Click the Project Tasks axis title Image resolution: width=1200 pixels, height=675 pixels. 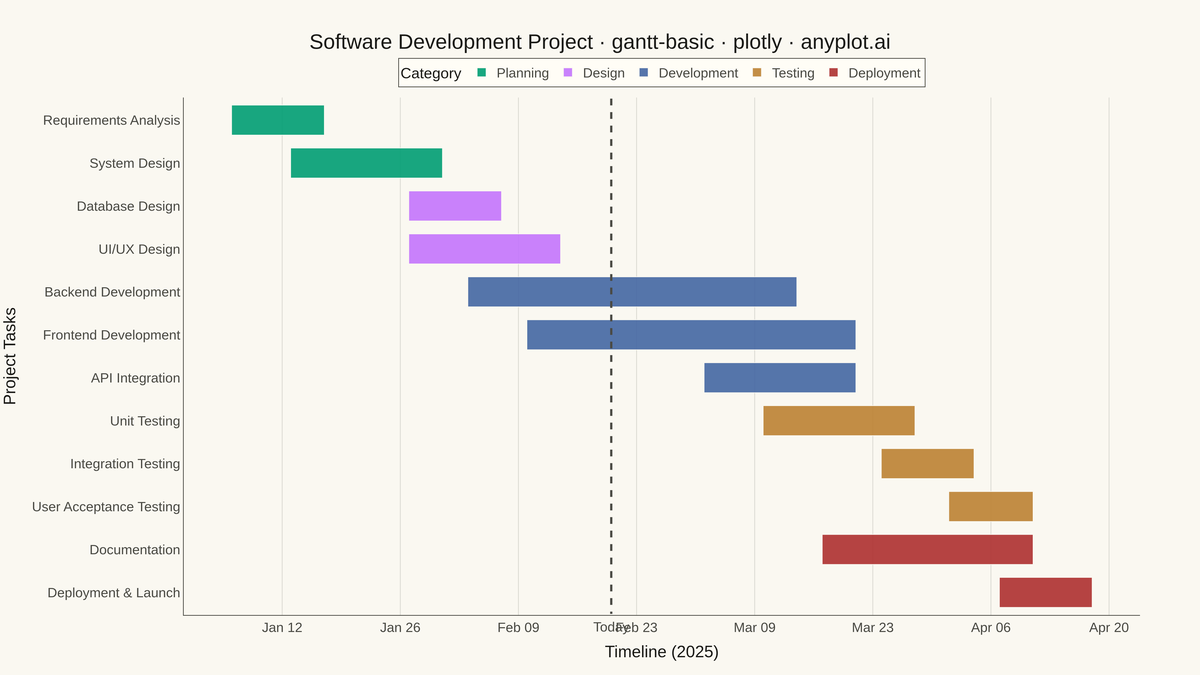tap(10, 356)
